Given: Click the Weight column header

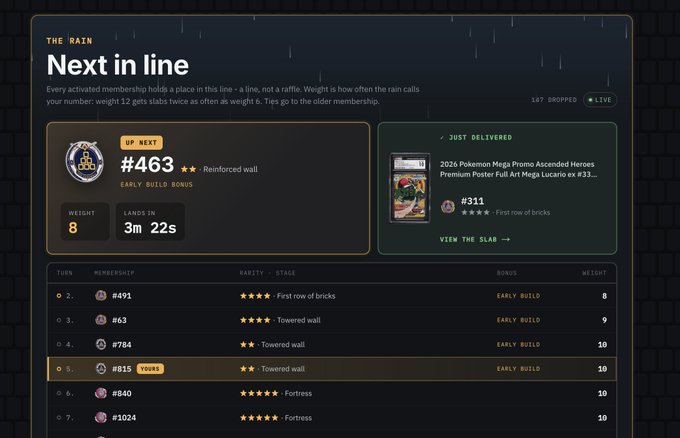Looking at the screenshot, I should [594, 273].
